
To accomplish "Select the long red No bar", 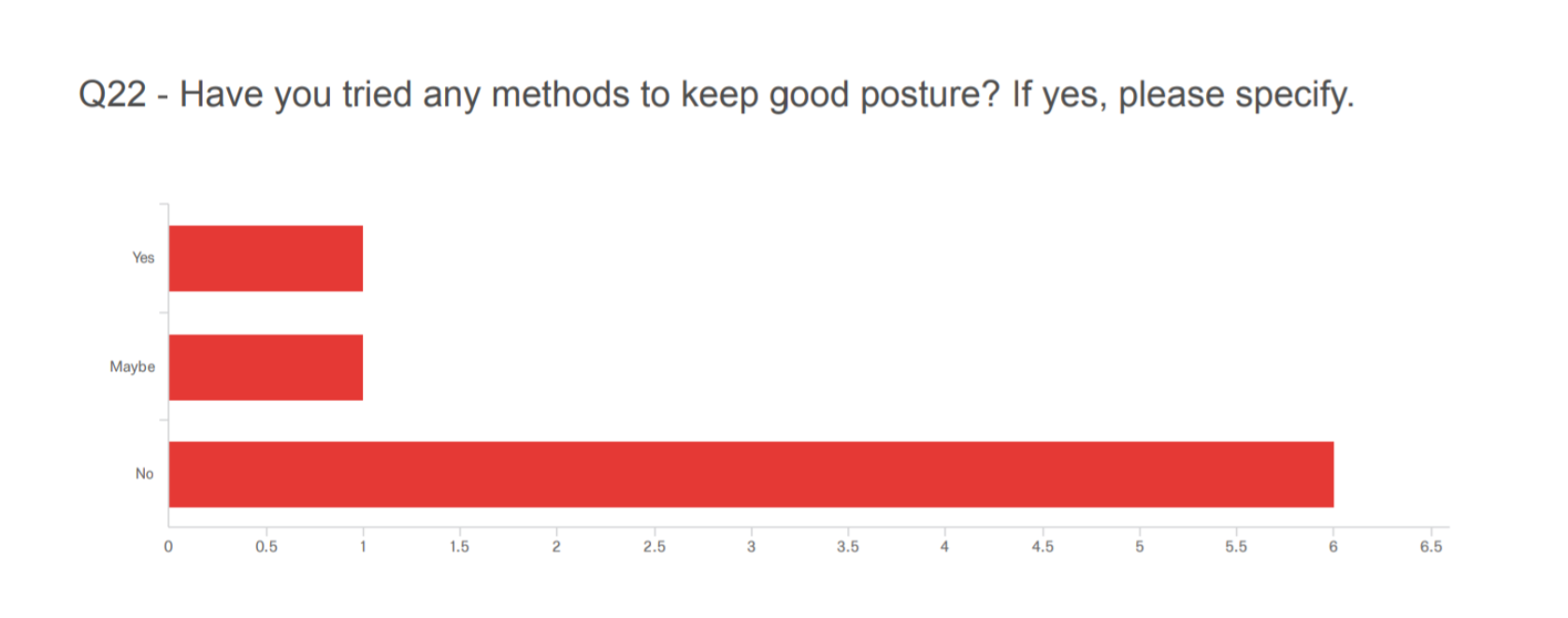I will click(x=751, y=474).
